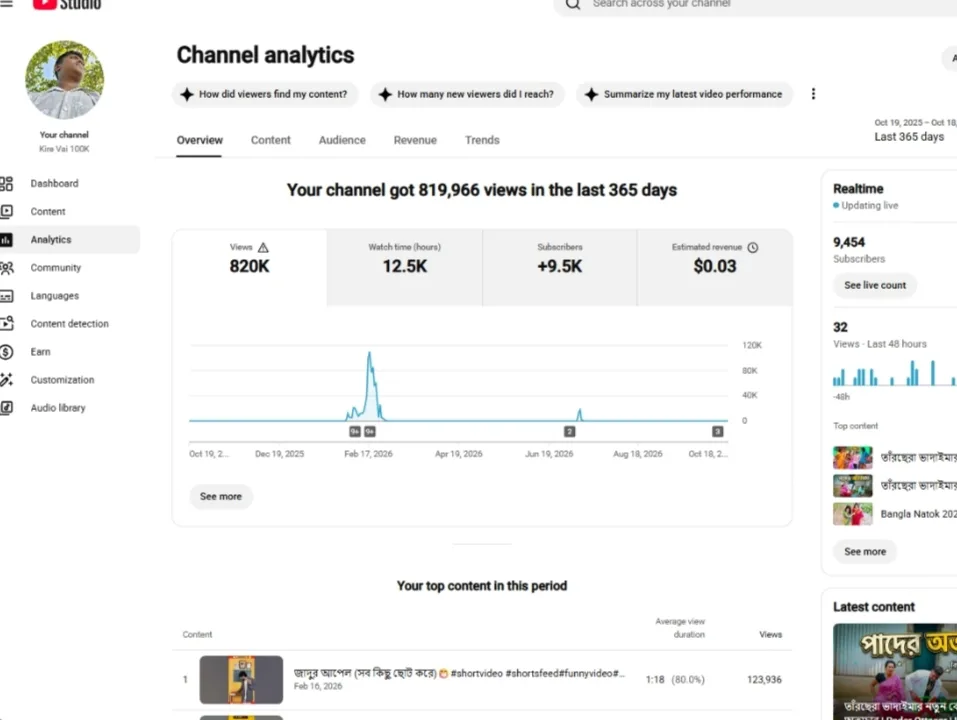This screenshot has width=957, height=720.
Task: Click the Audio library sidebar icon
Action: point(7,408)
